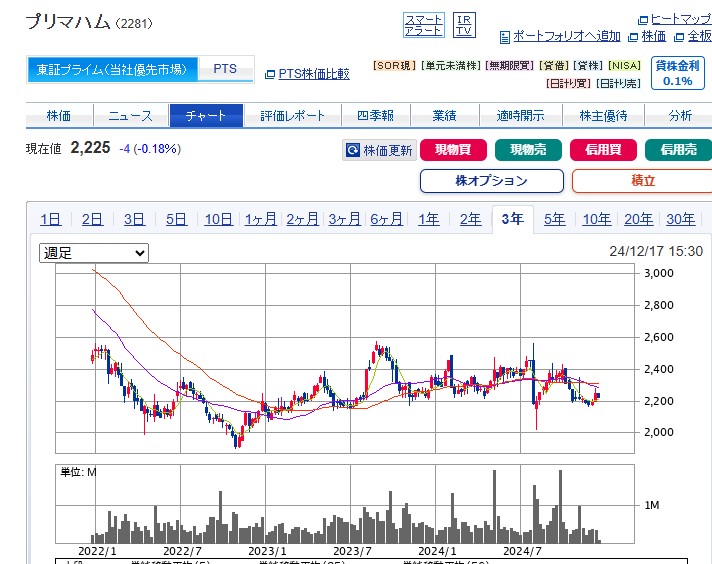Viewport: 712px width, 564px height.
Task: Click the 現物買 buy button
Action: pos(453,150)
